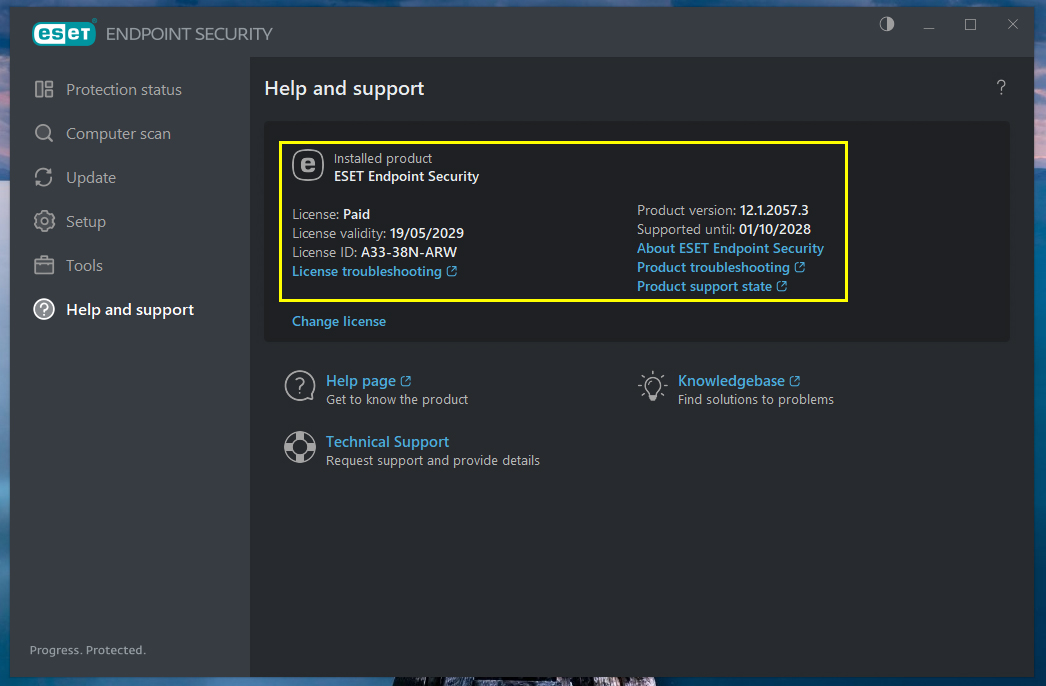Screen dimensions: 1046x686
Task: Click the Help and support page heading
Action: pyautogui.click(x=344, y=89)
